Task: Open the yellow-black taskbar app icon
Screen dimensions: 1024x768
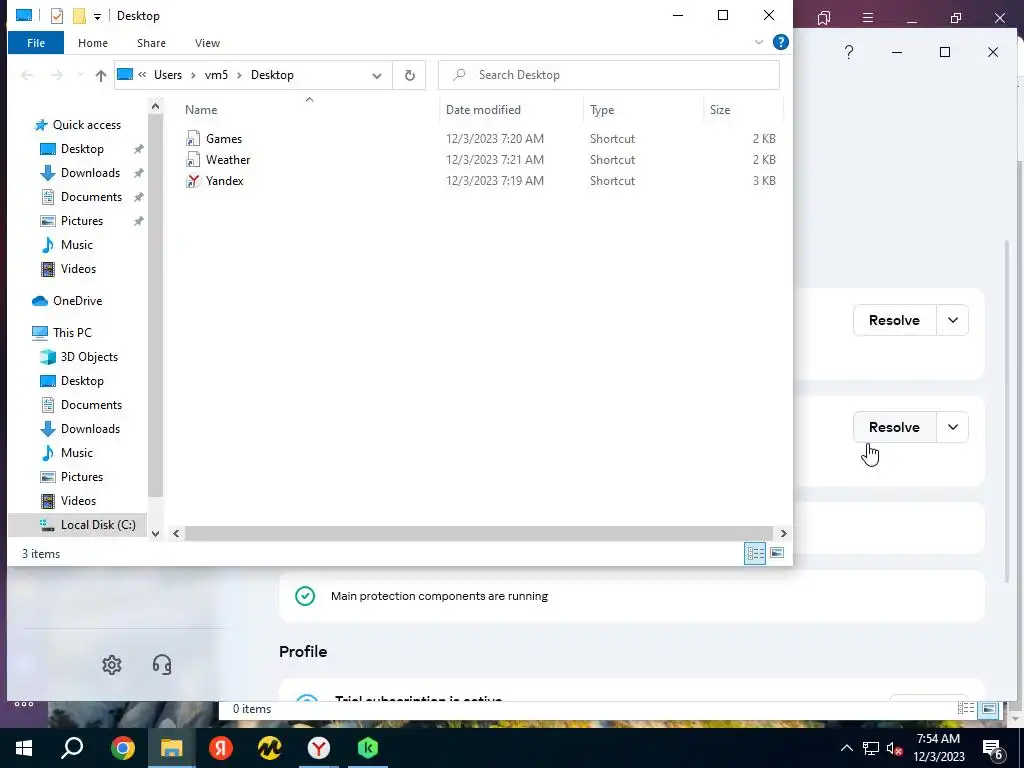Action: 270,748
